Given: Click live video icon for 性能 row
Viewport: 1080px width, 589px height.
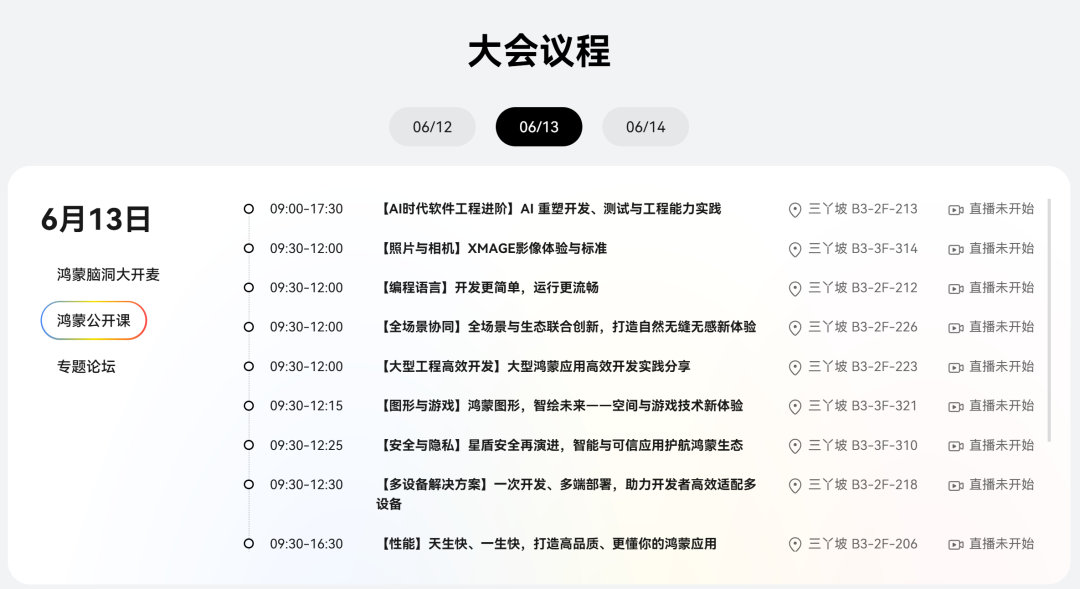Looking at the screenshot, I should click(x=955, y=545).
